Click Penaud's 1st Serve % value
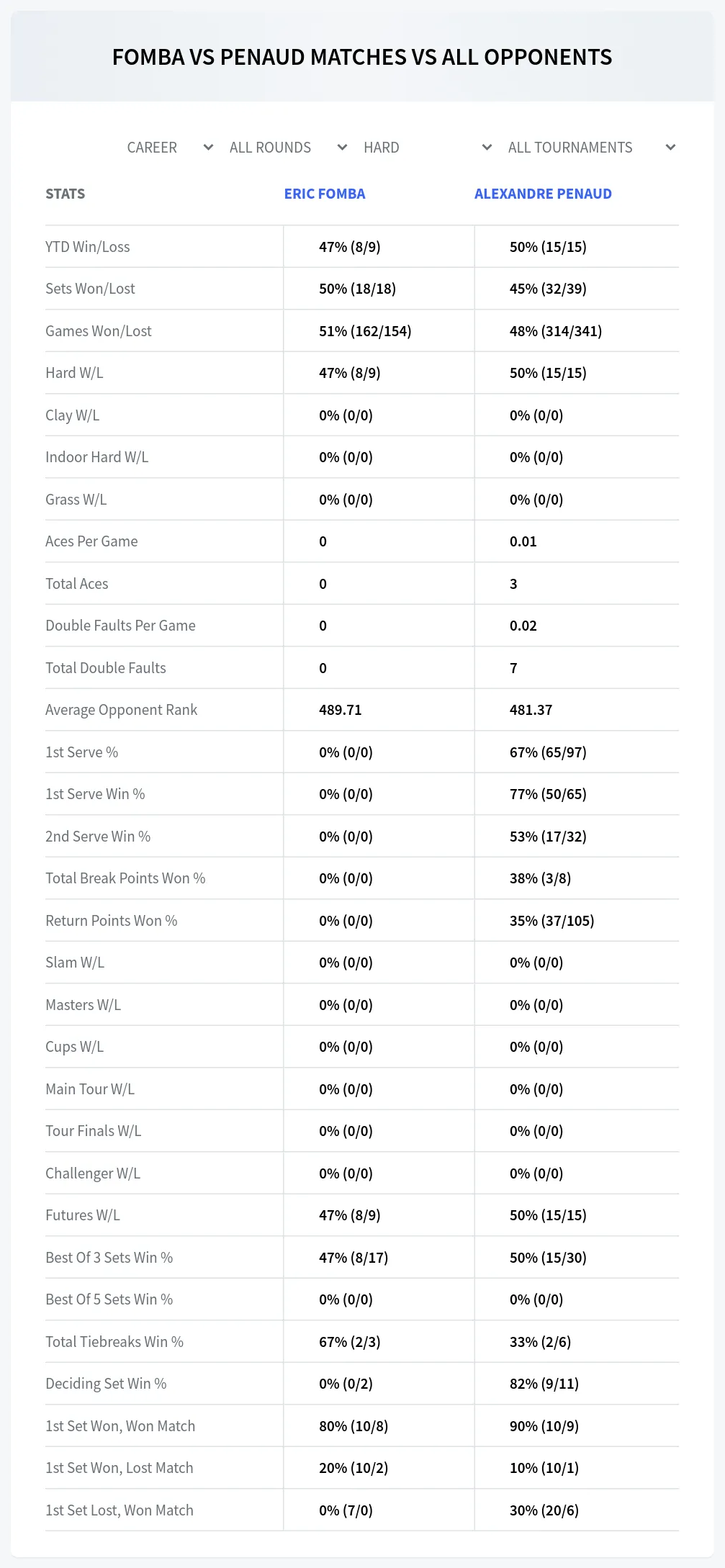Screen dimensions: 725x1568 (x=548, y=752)
